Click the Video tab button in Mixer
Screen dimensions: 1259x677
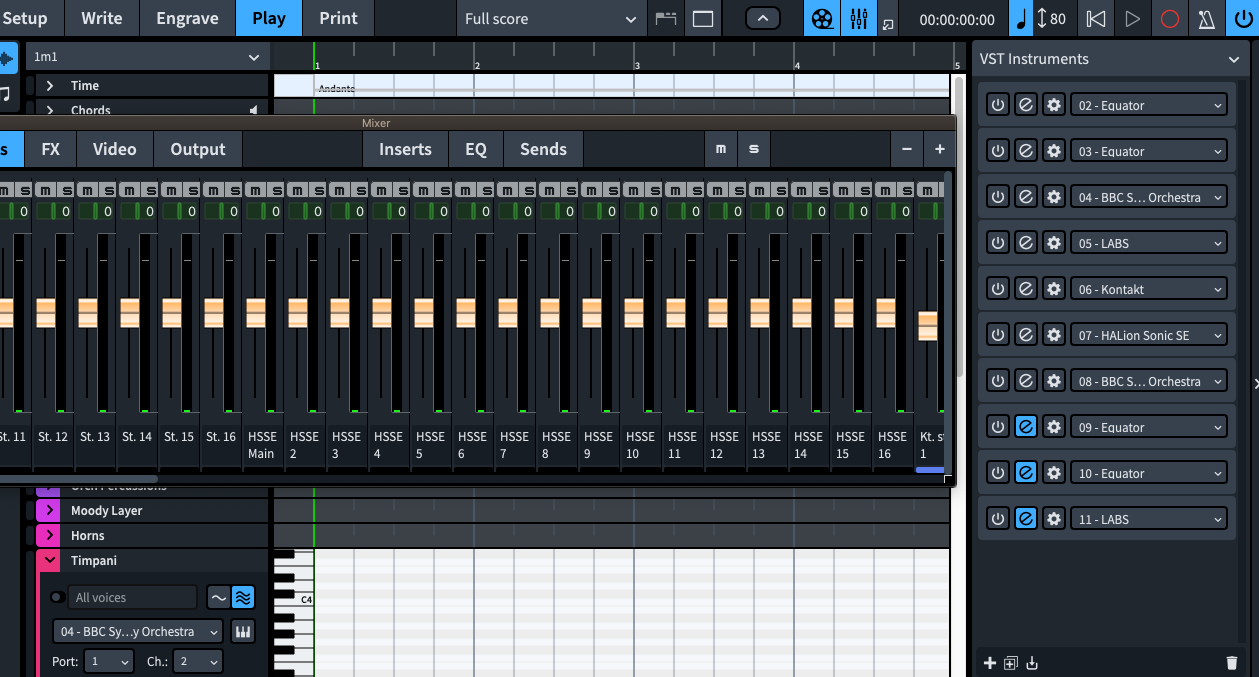click(115, 149)
